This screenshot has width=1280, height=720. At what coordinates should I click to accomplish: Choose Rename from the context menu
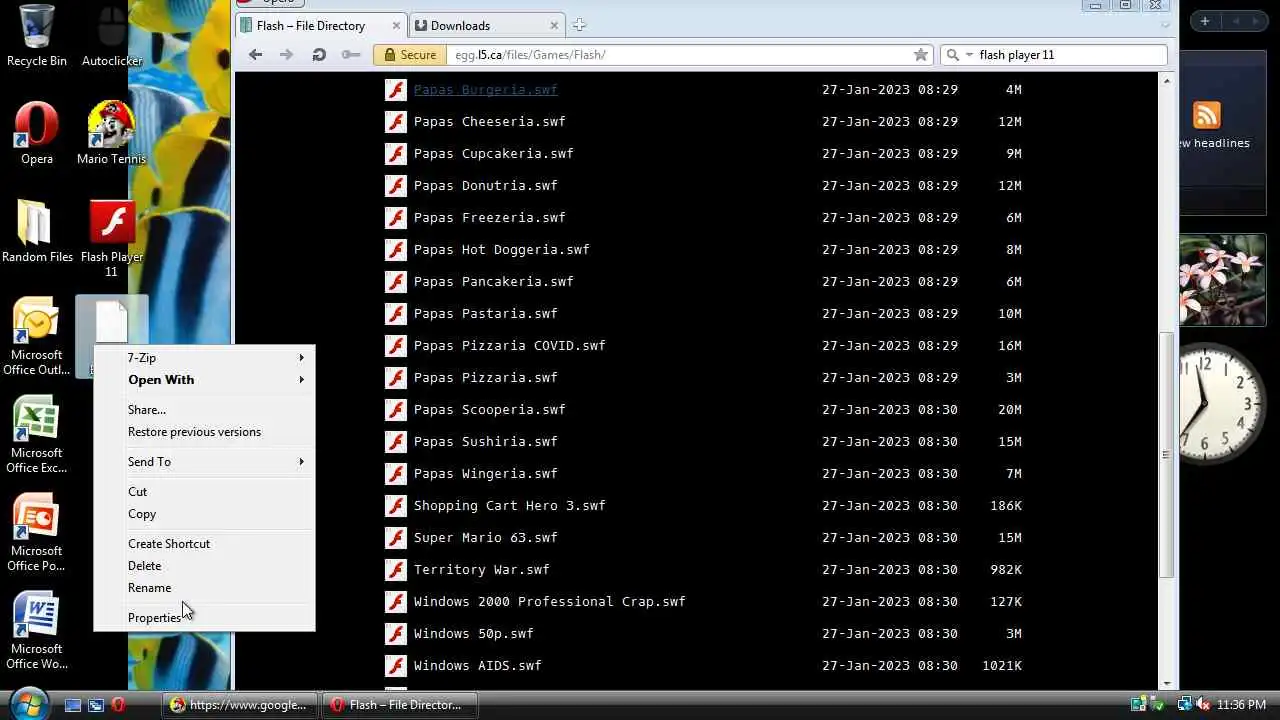[204, 587]
